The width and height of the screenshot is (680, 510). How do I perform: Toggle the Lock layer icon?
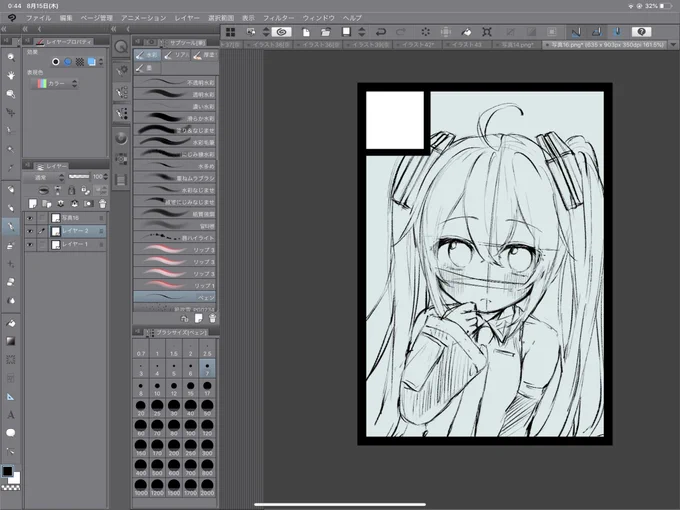click(72, 190)
